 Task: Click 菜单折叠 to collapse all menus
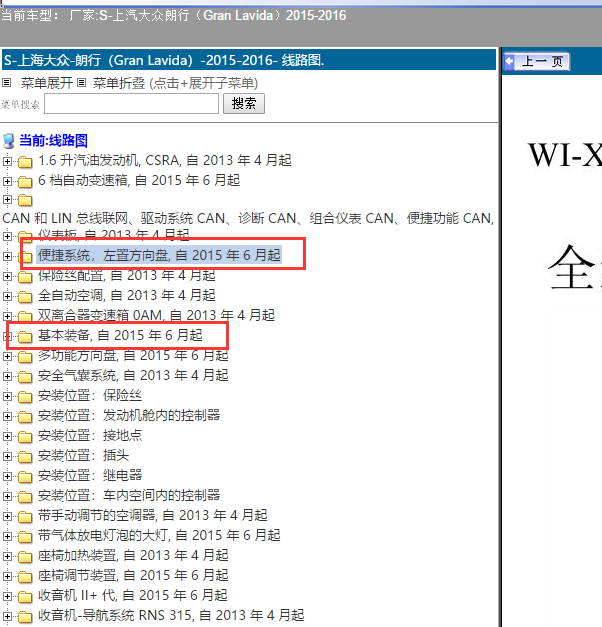click(119, 83)
